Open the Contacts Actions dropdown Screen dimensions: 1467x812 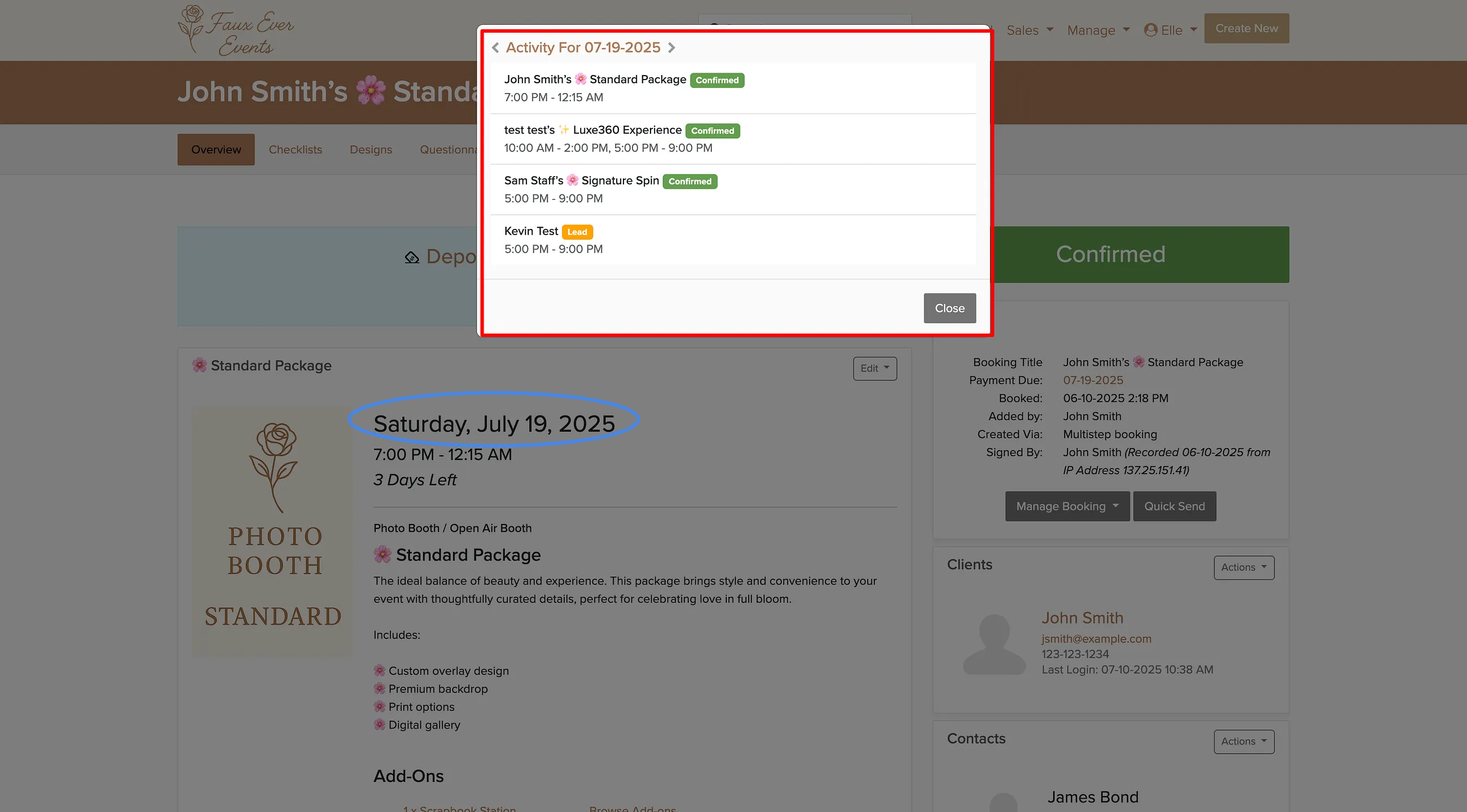click(x=1244, y=742)
